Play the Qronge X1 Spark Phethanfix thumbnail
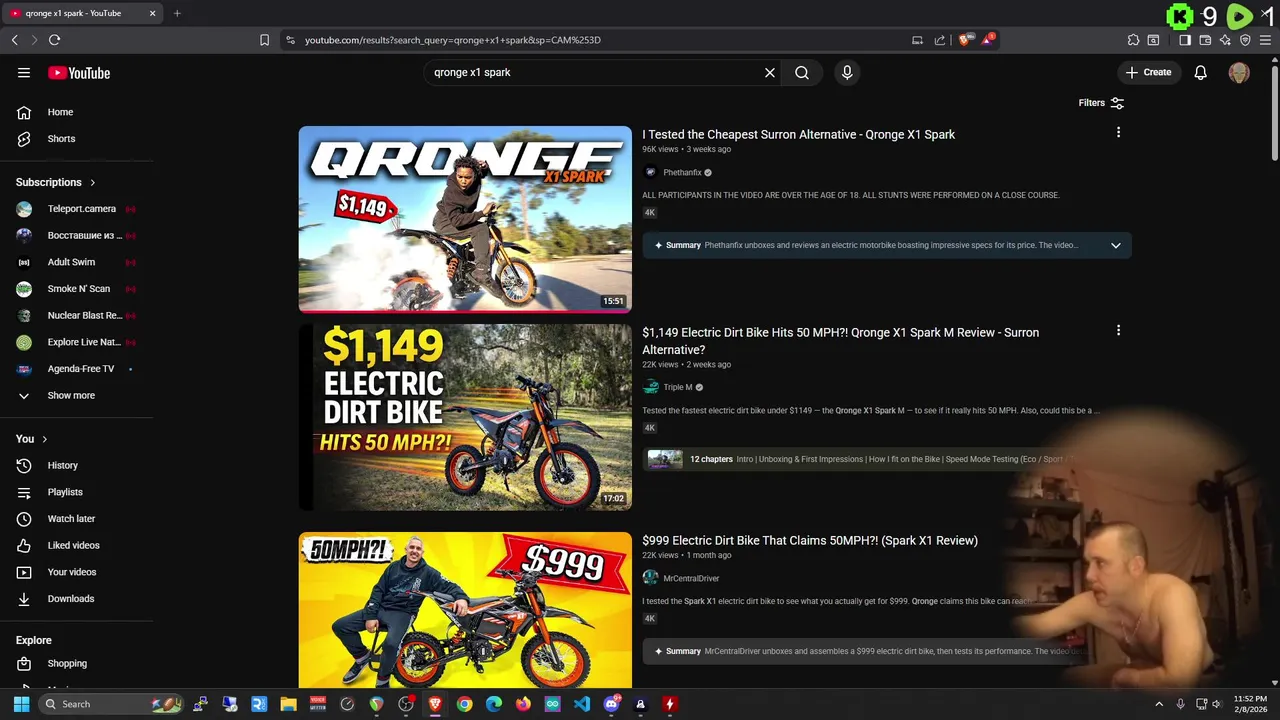This screenshot has width=1280, height=720. 465,219
